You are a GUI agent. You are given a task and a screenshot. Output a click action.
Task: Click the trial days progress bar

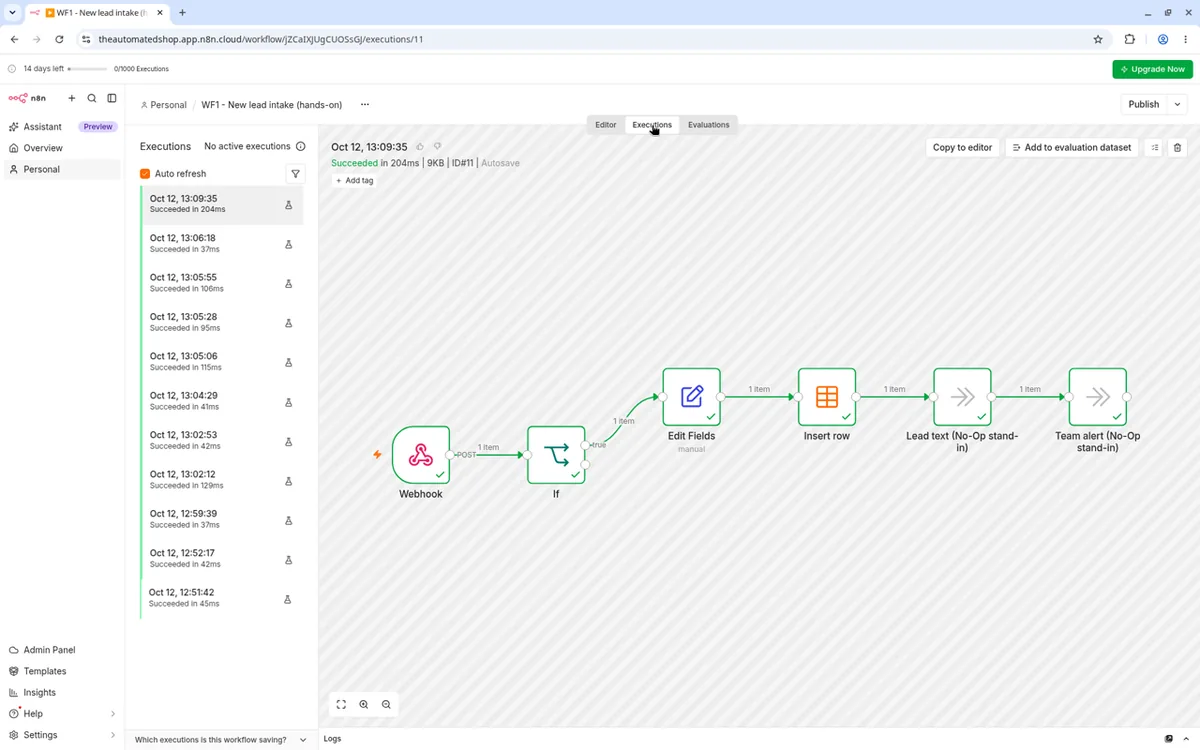coord(87,69)
